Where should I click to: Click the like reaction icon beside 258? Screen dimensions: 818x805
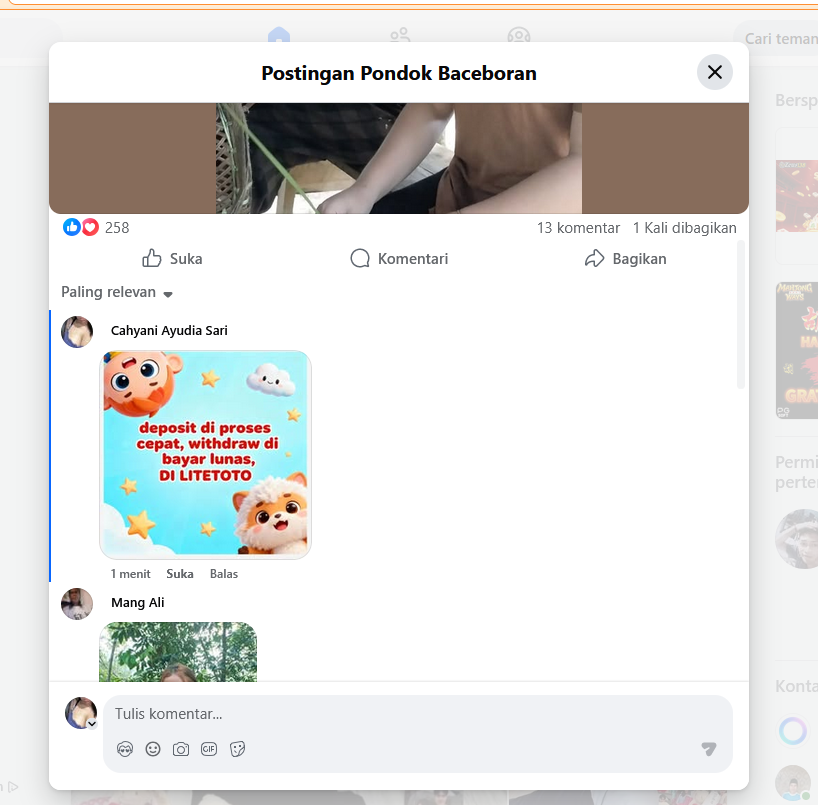(71, 227)
